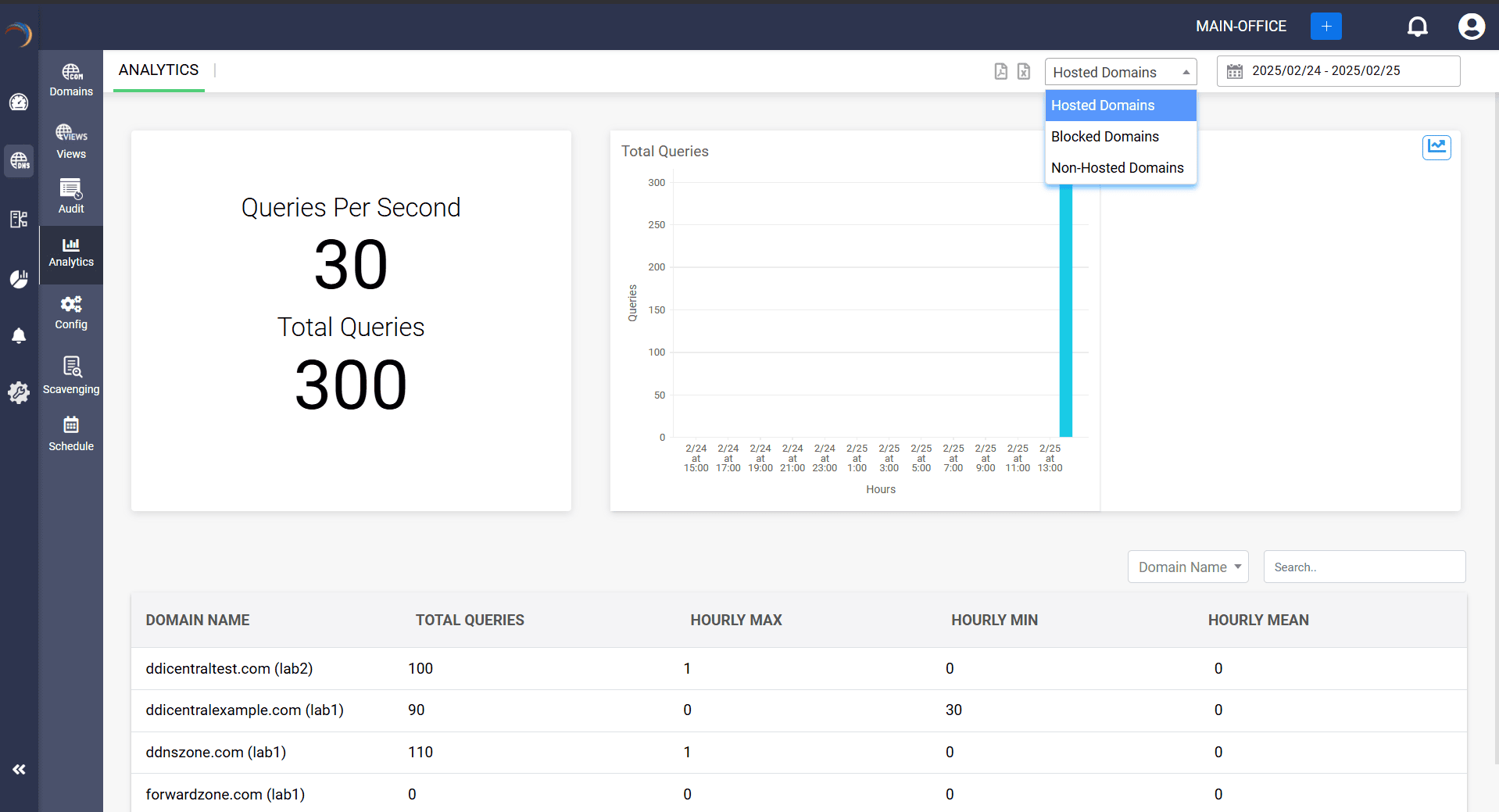The width and height of the screenshot is (1499, 812).
Task: Click the blue plus add button
Action: click(1325, 26)
